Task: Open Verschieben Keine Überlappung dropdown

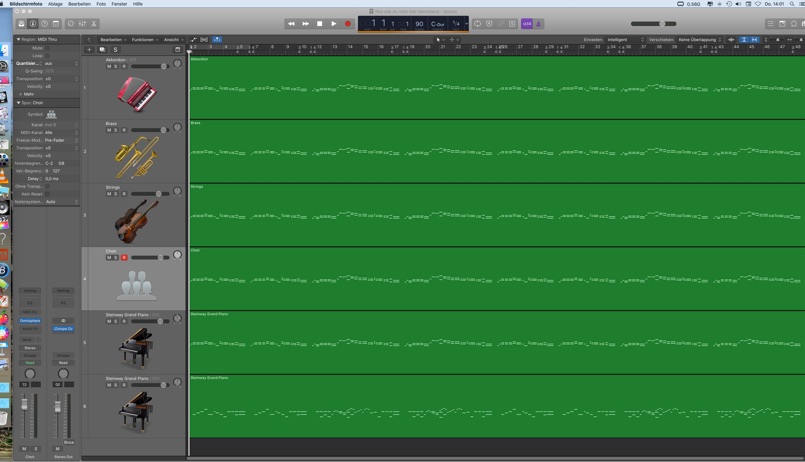Action: 700,40
